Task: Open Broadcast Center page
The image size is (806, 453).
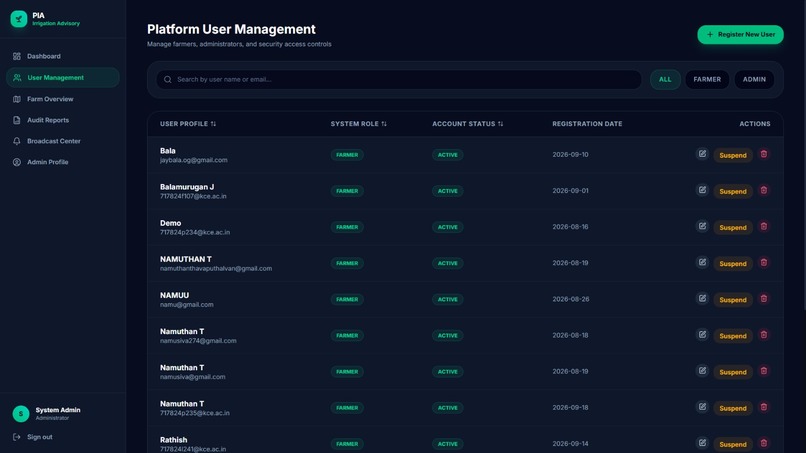Action: (63, 141)
